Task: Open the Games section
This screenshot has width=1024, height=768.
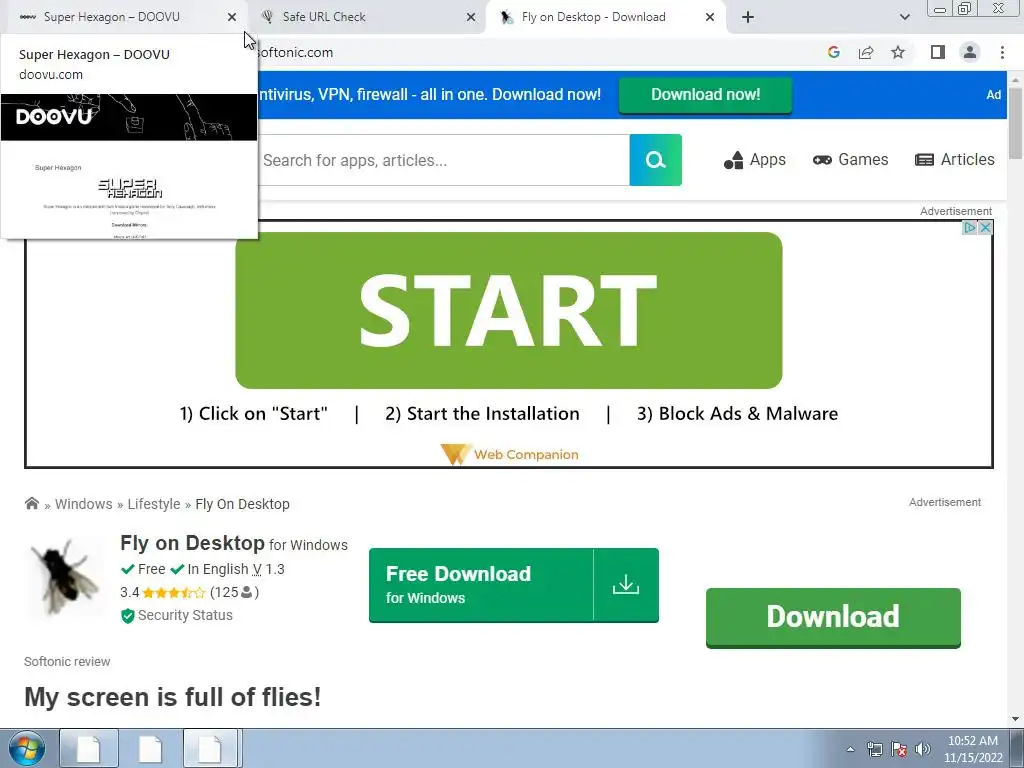Action: 850,160
